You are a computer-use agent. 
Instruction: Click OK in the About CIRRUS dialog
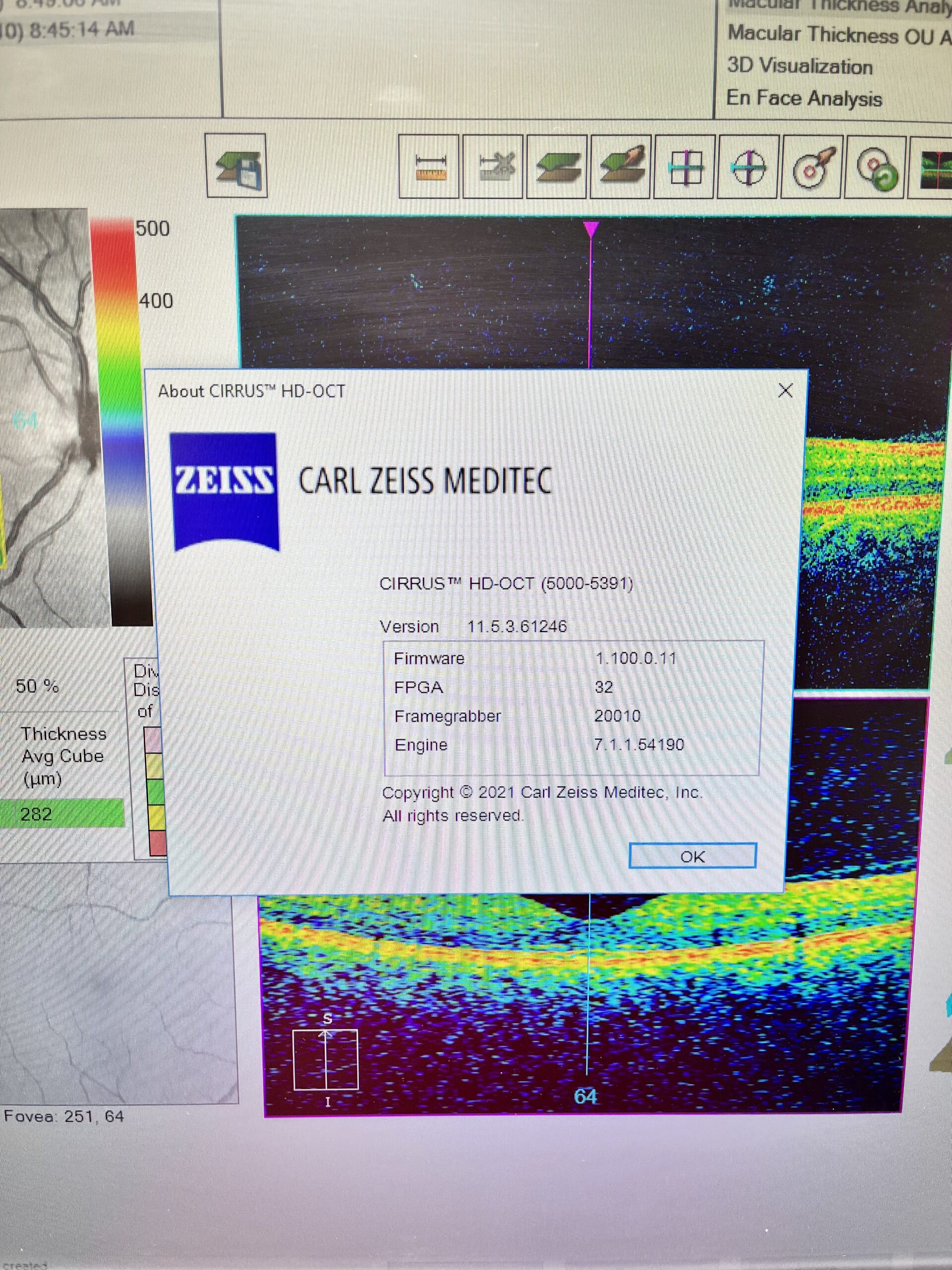(x=692, y=856)
